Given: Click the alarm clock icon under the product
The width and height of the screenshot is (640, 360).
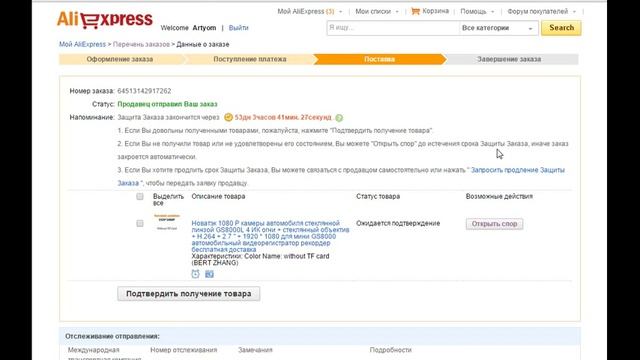Looking at the screenshot, I should (196, 274).
